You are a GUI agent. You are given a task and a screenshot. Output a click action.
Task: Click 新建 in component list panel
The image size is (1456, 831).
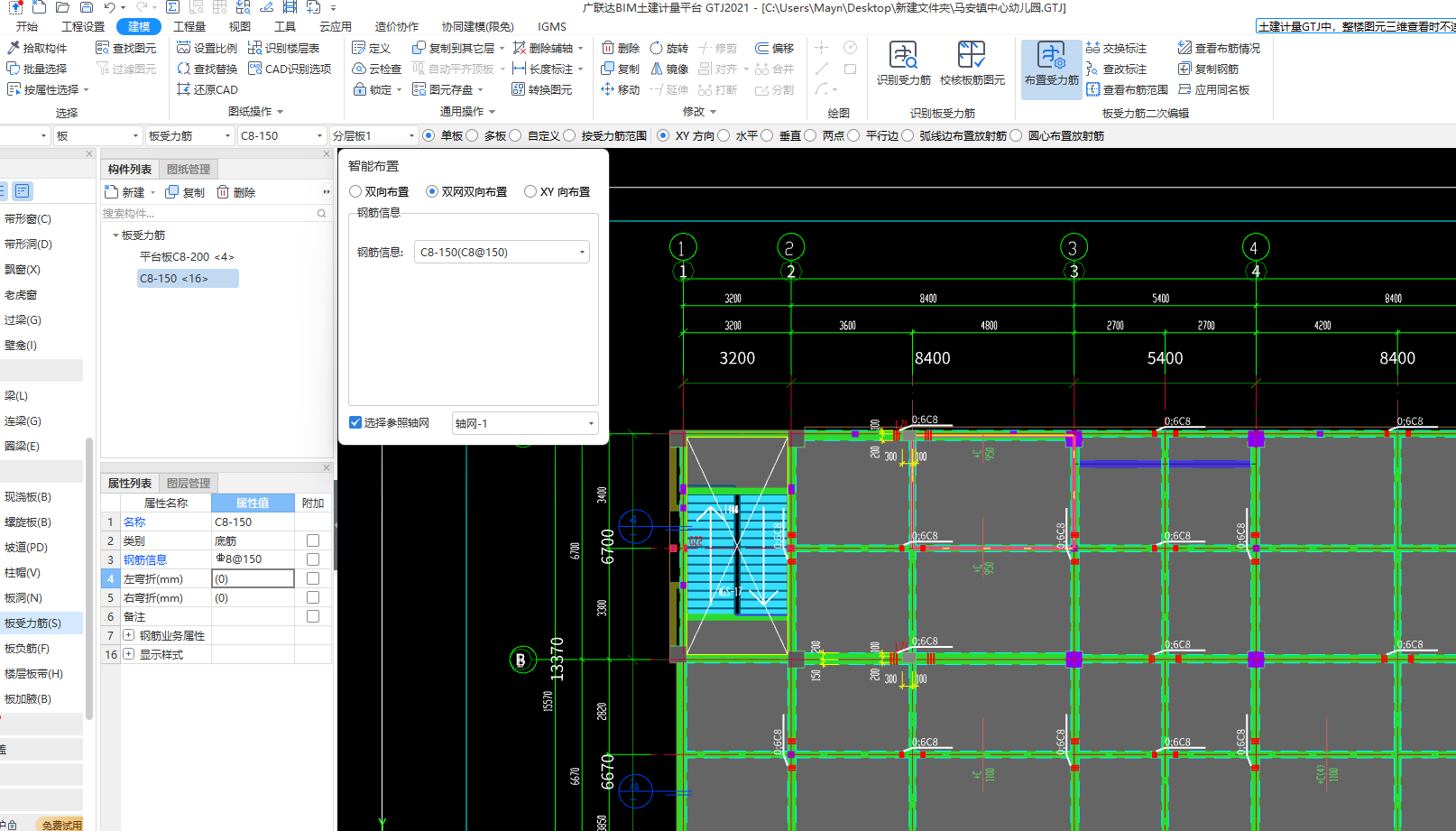(126, 192)
